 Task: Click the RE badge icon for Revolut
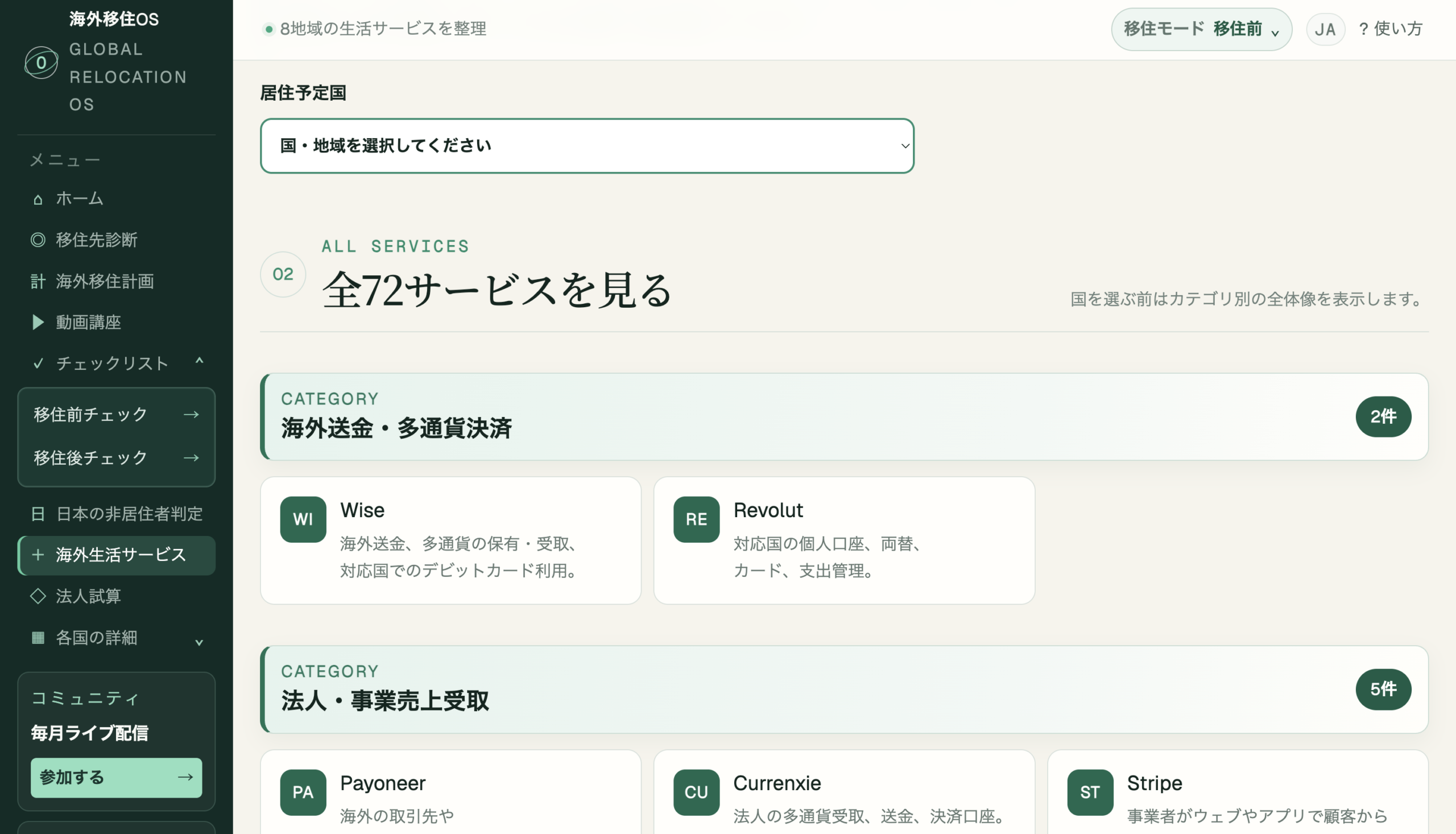696,519
